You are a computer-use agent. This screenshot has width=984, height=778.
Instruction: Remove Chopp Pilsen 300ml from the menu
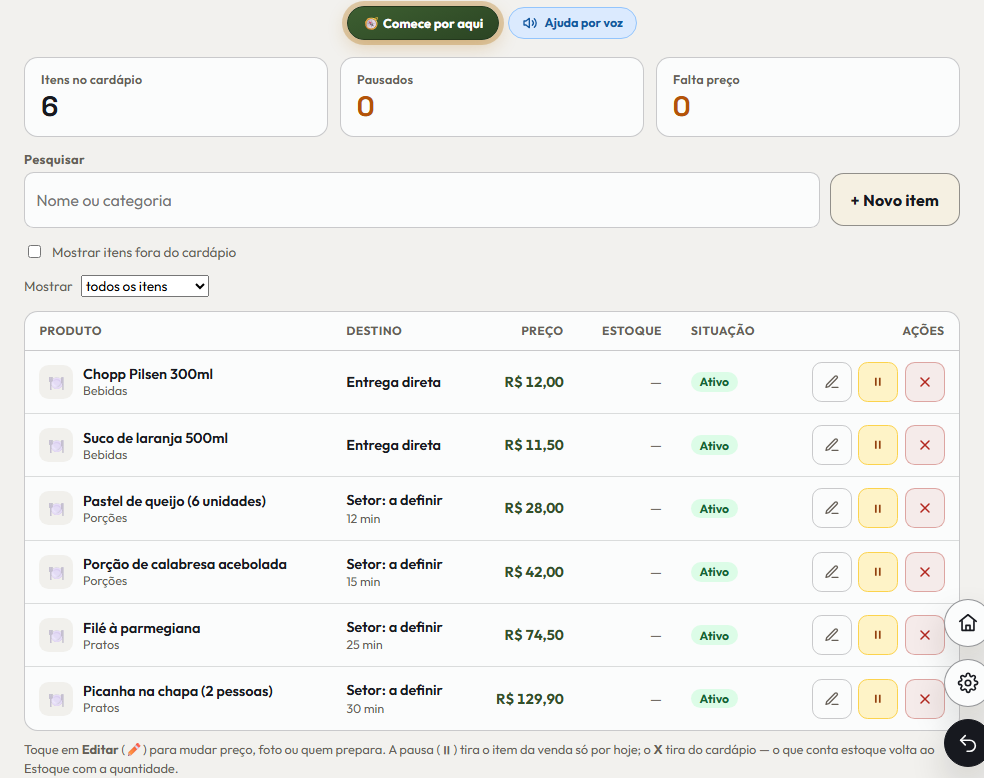pos(924,382)
